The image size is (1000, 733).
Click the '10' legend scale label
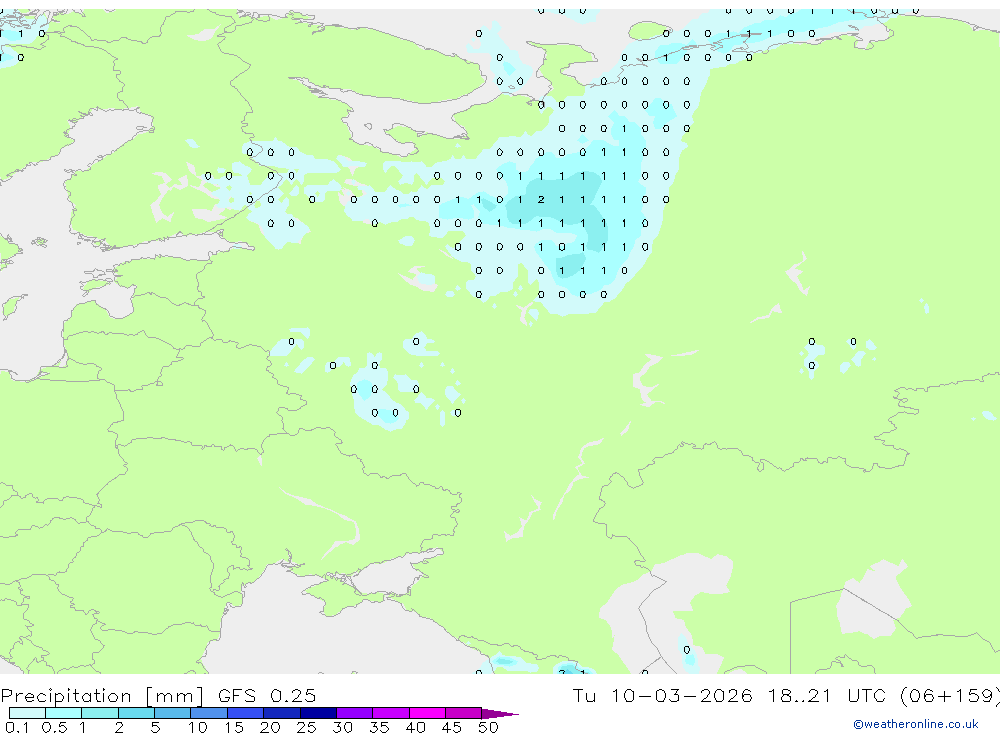point(198,727)
